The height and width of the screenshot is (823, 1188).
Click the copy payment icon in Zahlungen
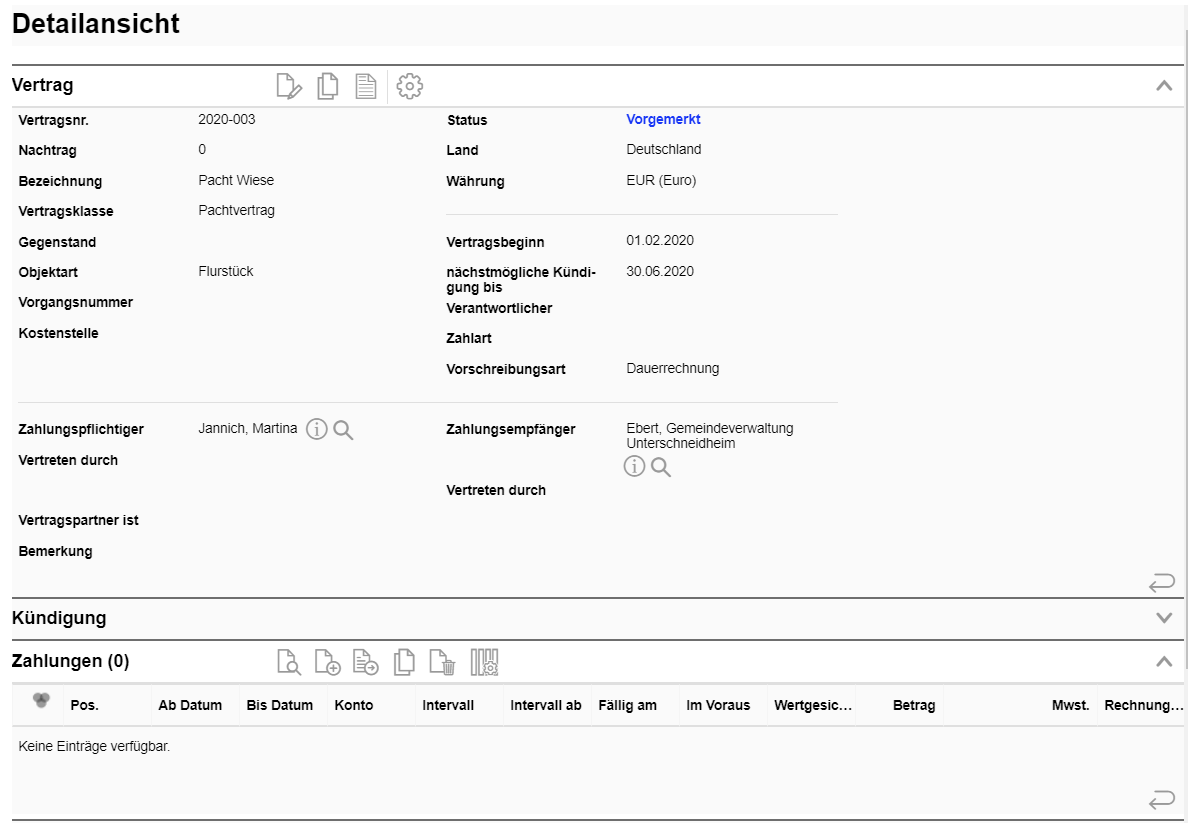click(x=404, y=662)
